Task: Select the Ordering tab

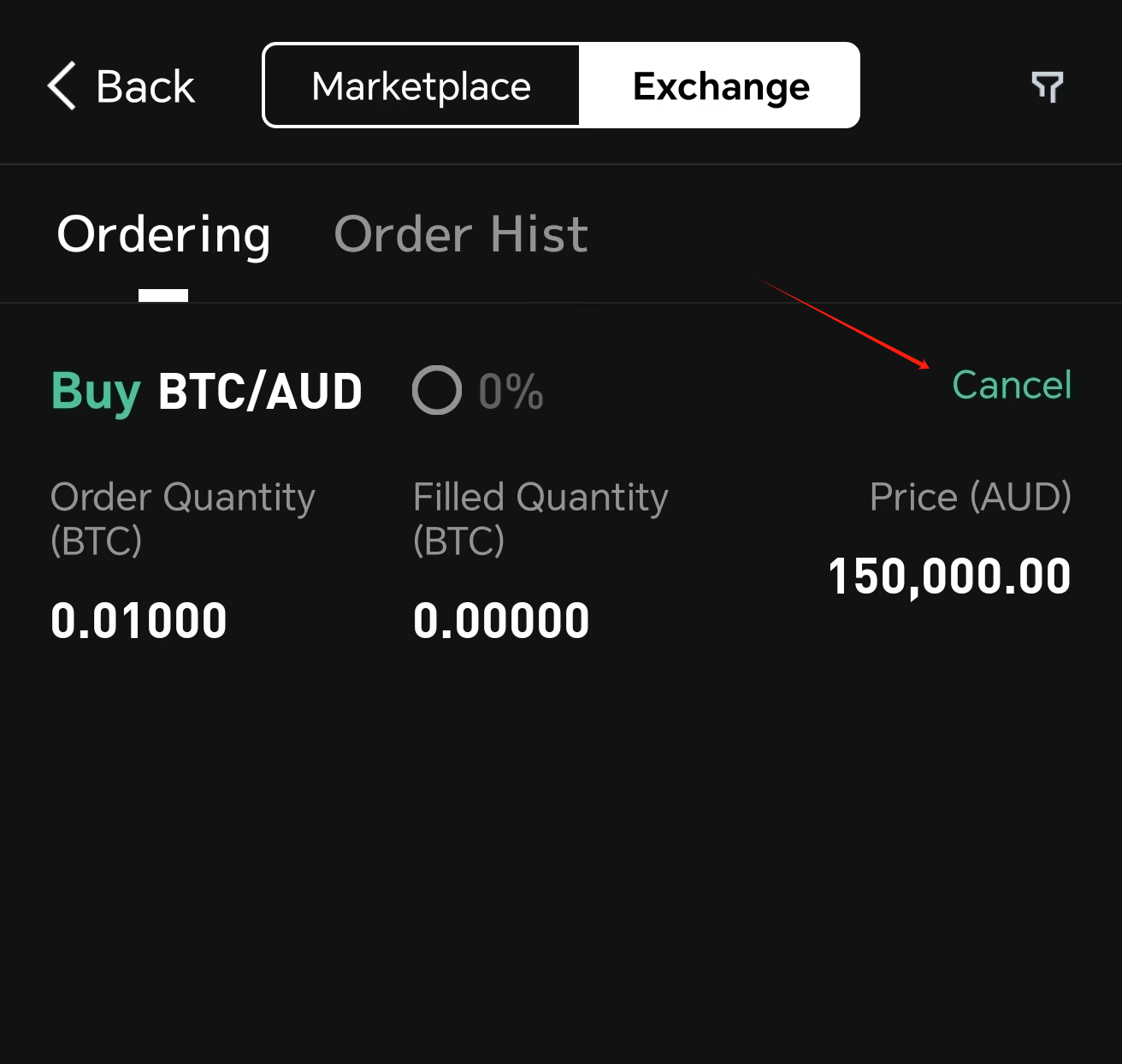Action: pos(163,233)
